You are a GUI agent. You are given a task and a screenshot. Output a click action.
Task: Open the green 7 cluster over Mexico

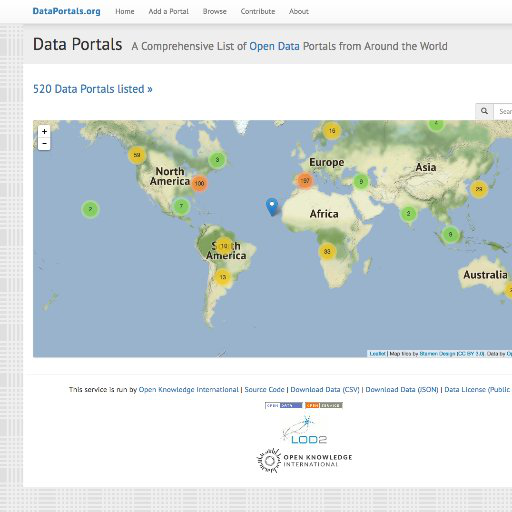click(x=181, y=206)
